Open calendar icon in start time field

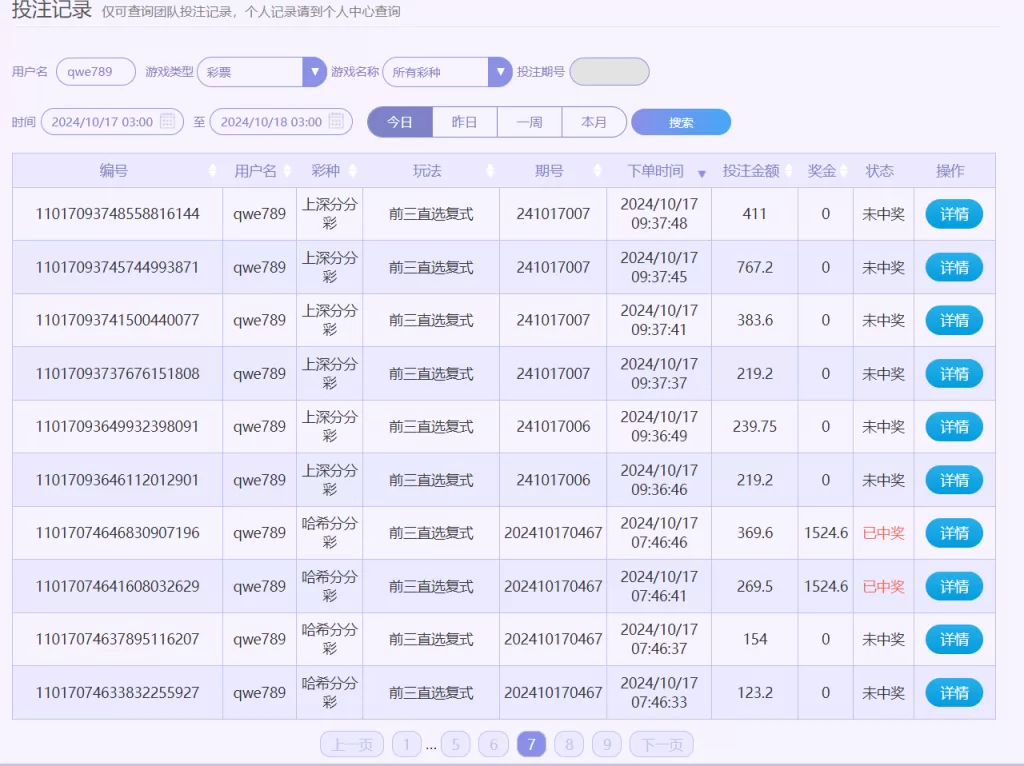click(167, 121)
